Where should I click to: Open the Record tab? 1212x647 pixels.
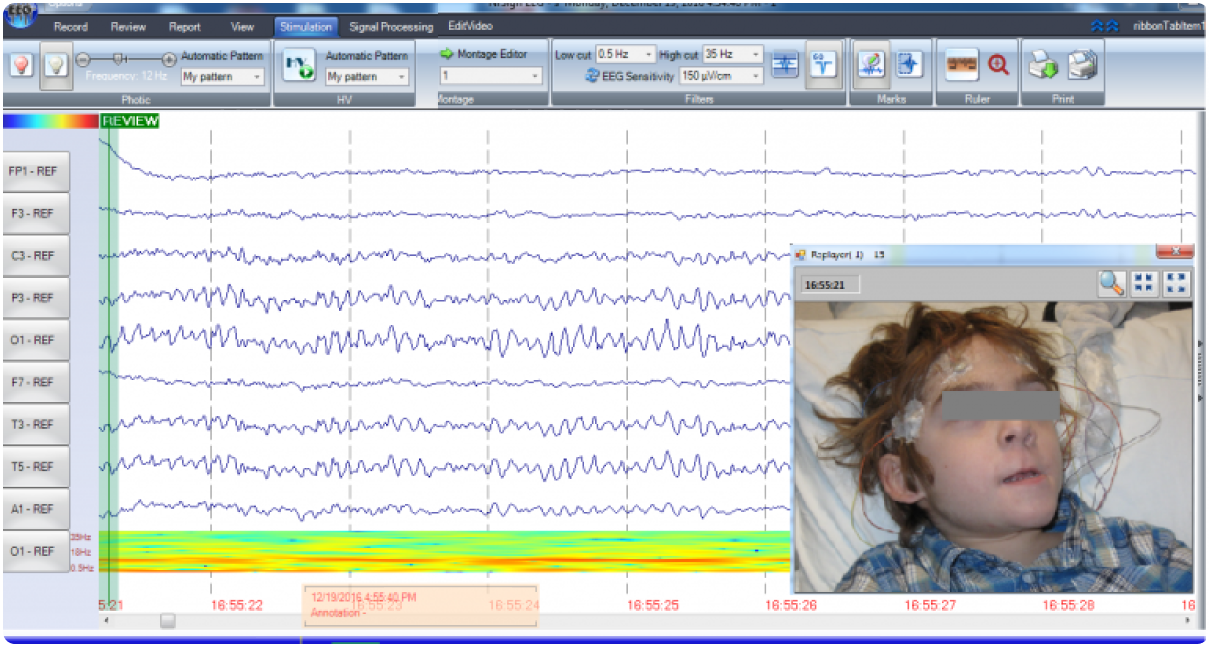(70, 27)
